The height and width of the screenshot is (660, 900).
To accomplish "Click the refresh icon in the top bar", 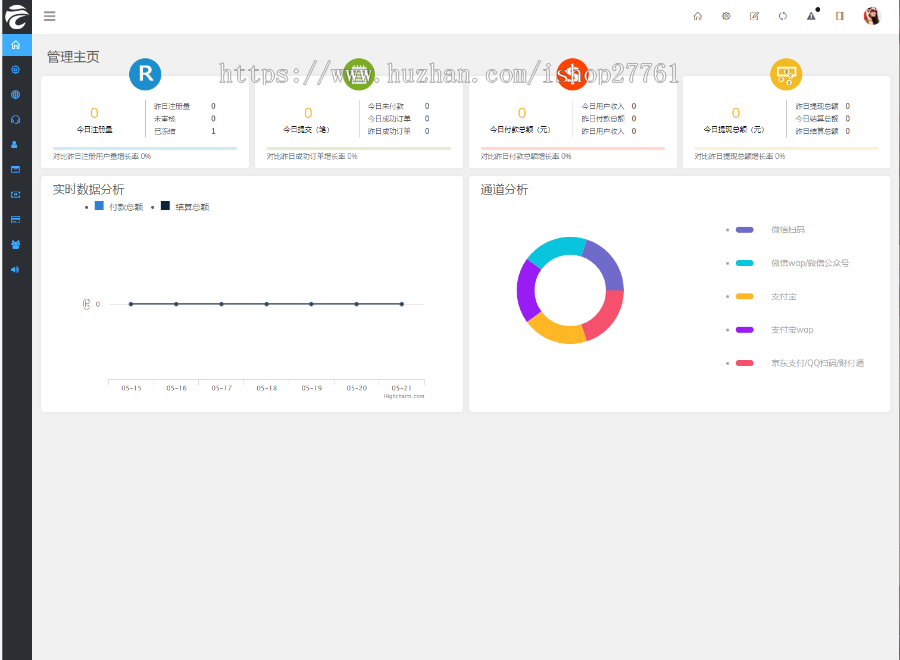I will click(x=783, y=16).
